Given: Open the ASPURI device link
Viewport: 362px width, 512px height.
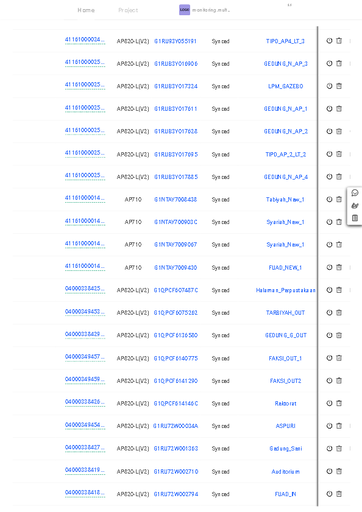Looking at the screenshot, I should [285, 426].
